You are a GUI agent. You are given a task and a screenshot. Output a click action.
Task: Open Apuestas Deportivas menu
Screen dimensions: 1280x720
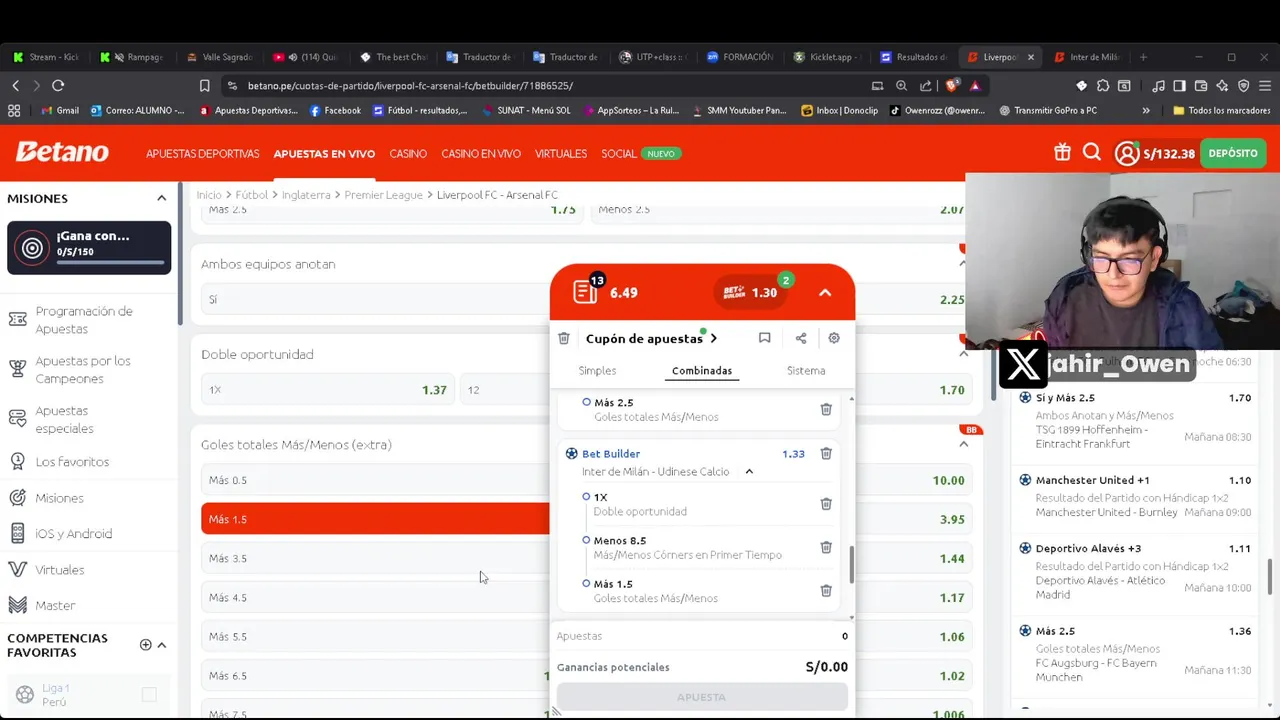click(x=203, y=154)
